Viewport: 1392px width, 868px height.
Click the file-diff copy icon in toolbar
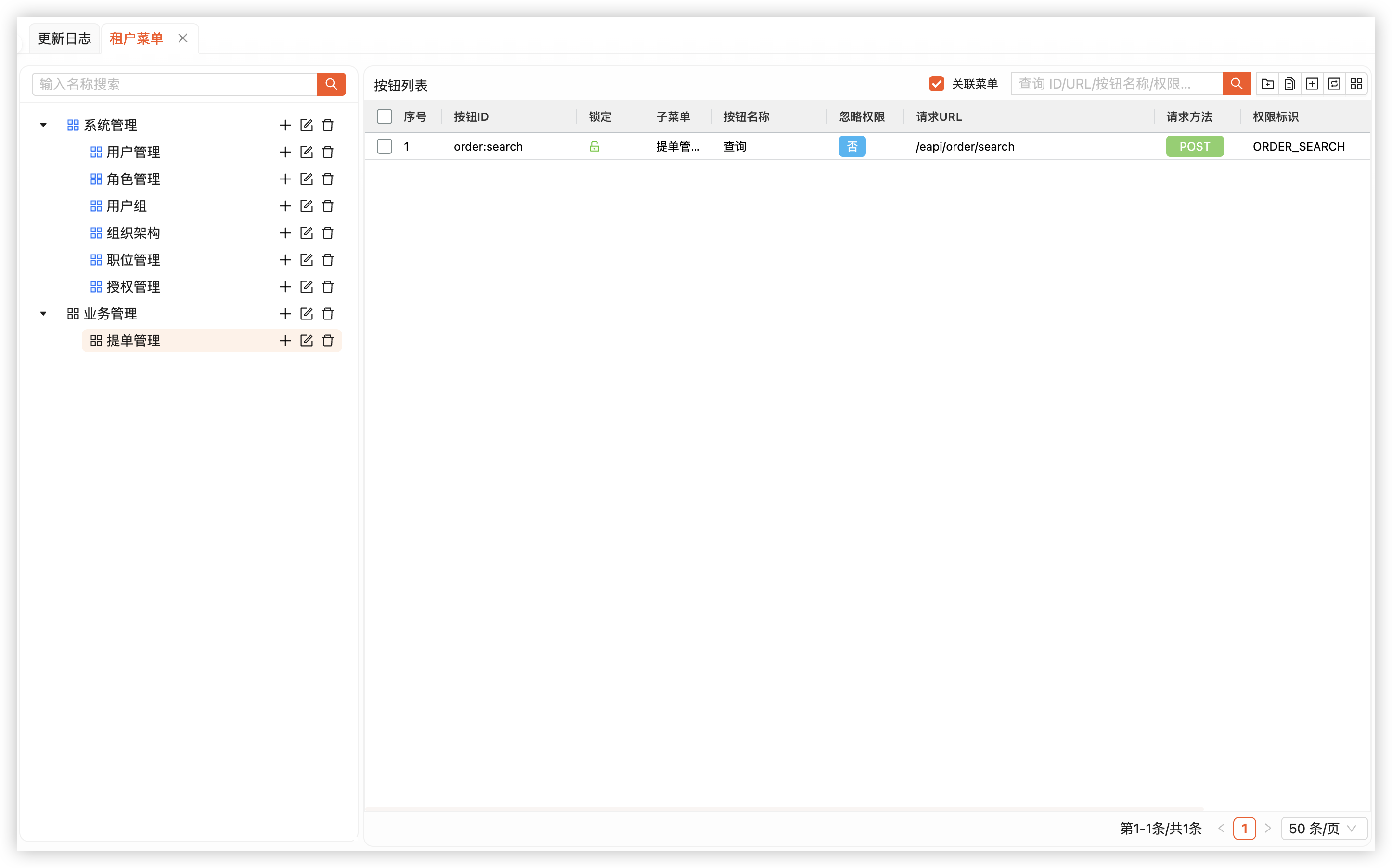pos(1290,84)
